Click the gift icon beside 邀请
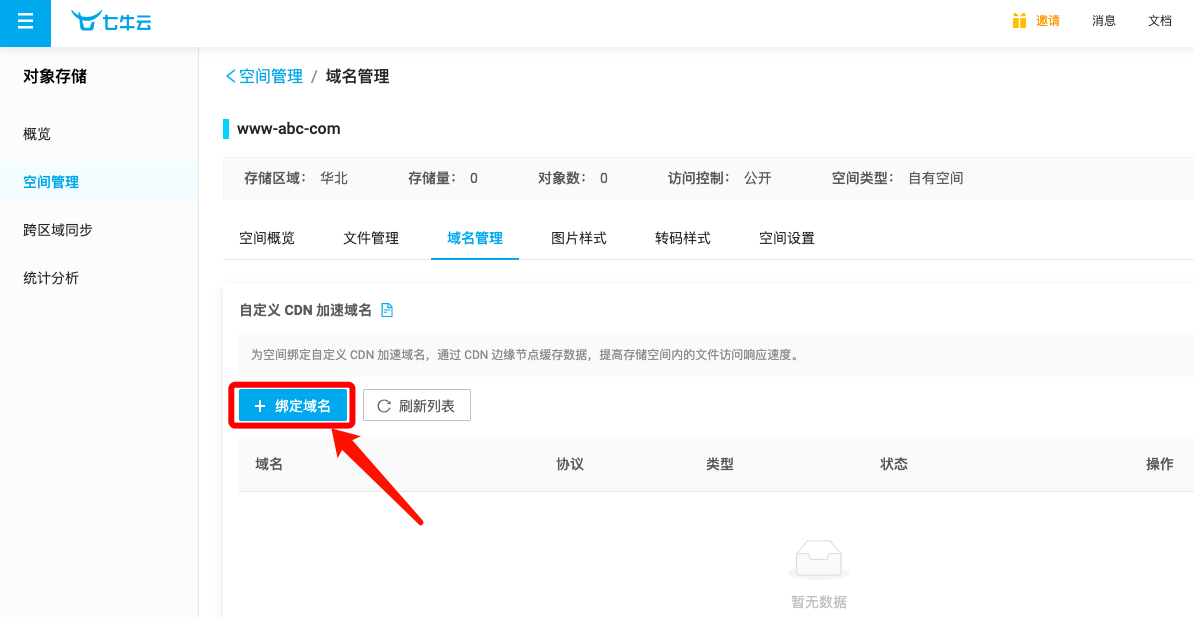 pyautogui.click(x=1020, y=21)
